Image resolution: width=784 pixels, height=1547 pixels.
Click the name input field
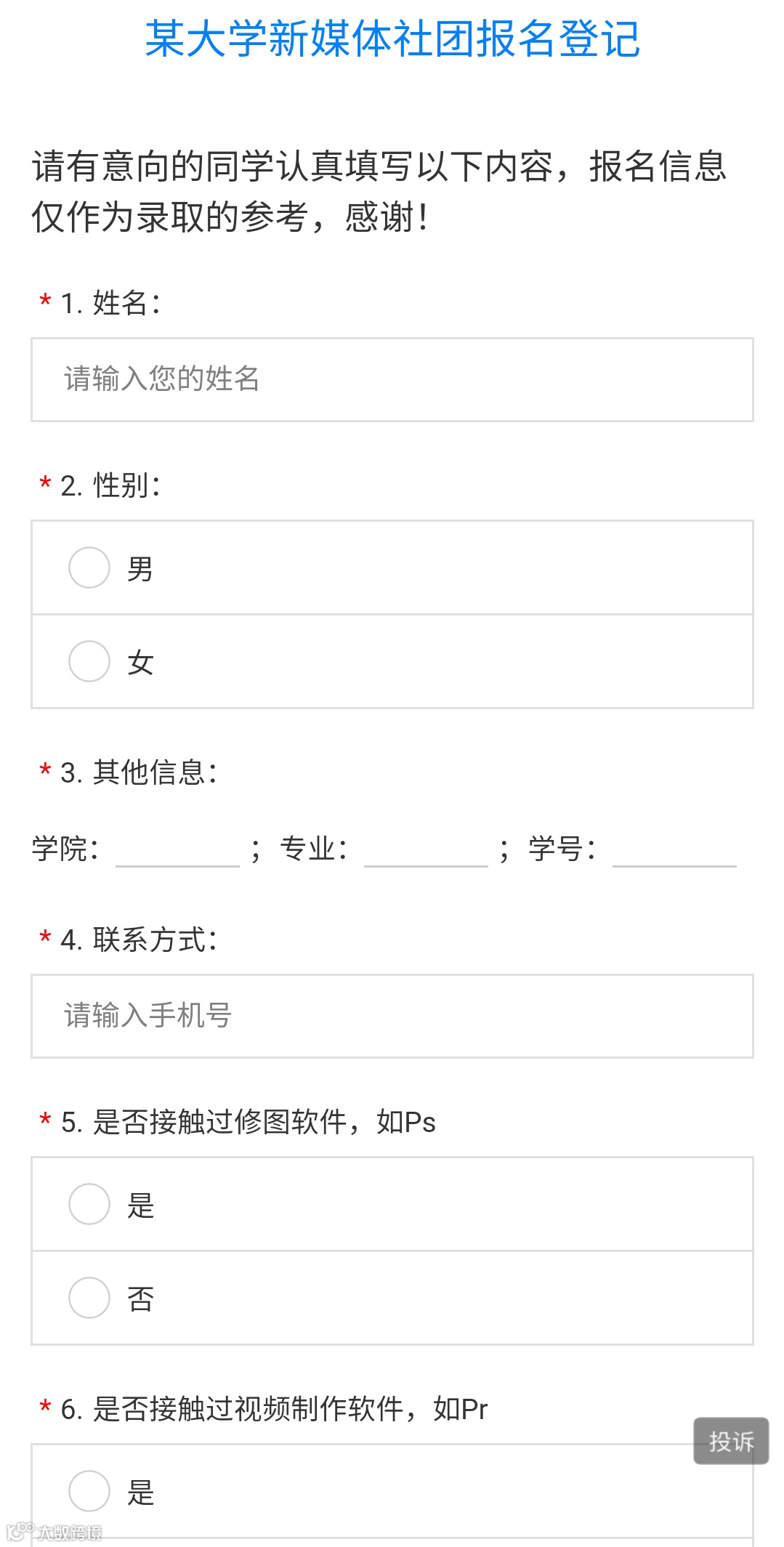[x=392, y=379]
